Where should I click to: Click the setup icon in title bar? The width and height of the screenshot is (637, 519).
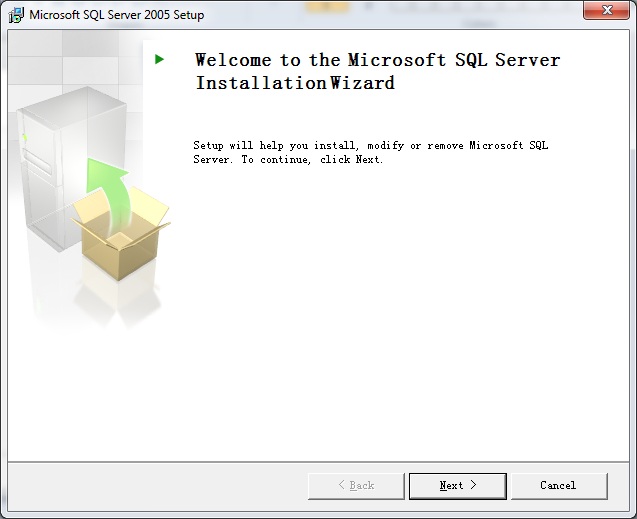16,15
